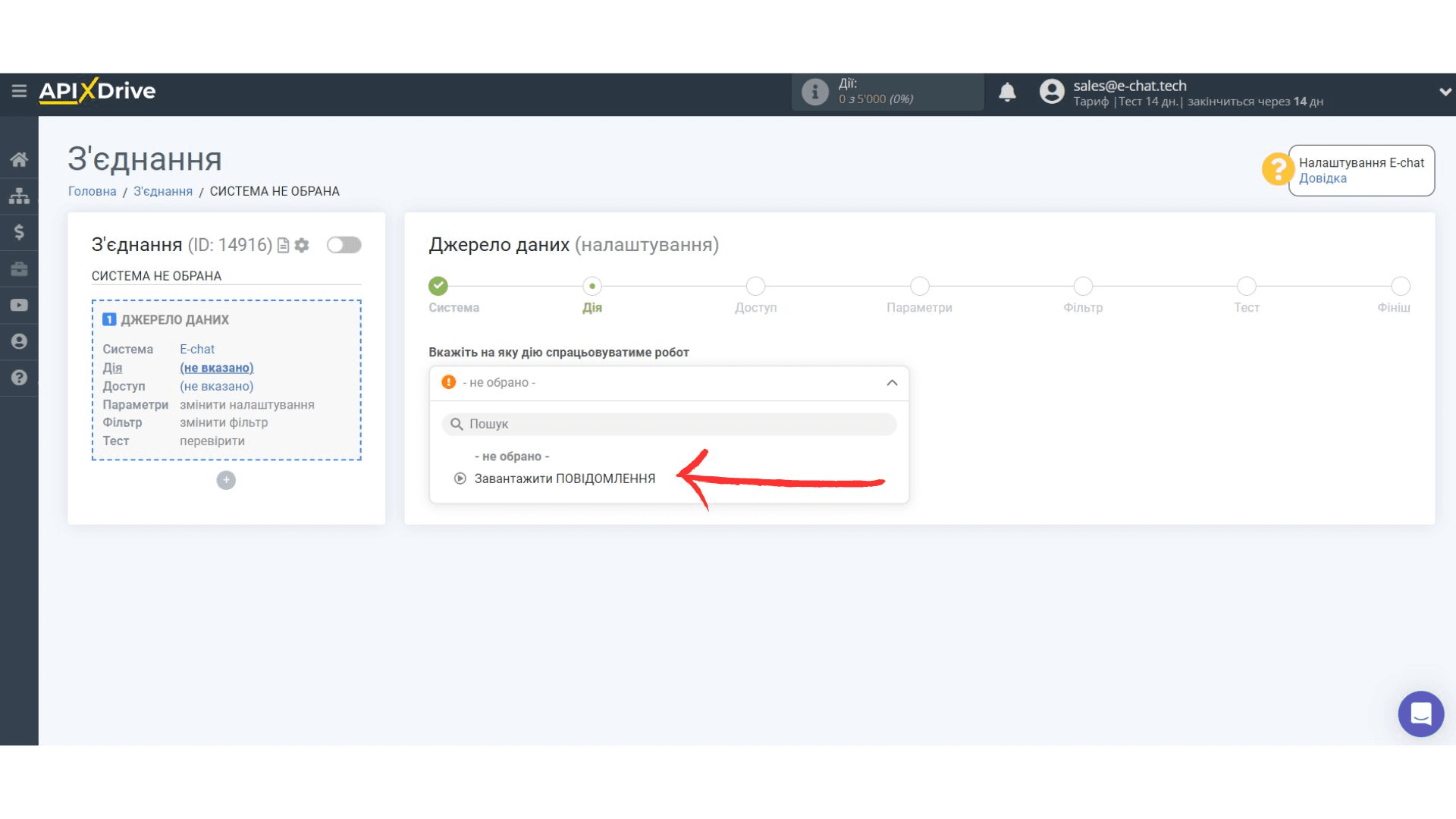Select the '- не обрано -' list option
This screenshot has height=819, width=1456.
(x=512, y=457)
